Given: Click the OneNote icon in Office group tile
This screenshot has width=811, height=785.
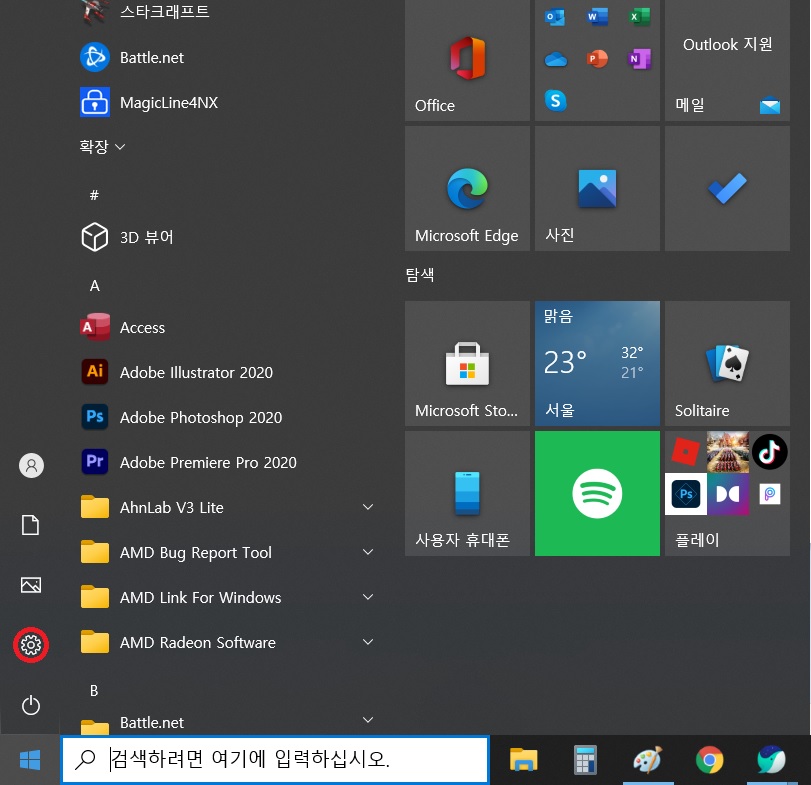Looking at the screenshot, I should coord(639,59).
